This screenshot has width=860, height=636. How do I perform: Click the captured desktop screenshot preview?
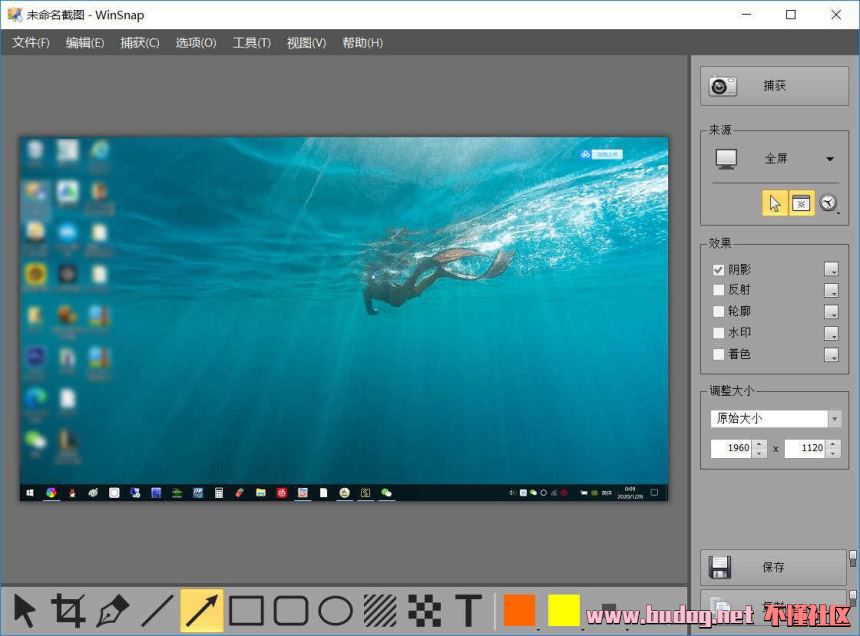[x=344, y=319]
